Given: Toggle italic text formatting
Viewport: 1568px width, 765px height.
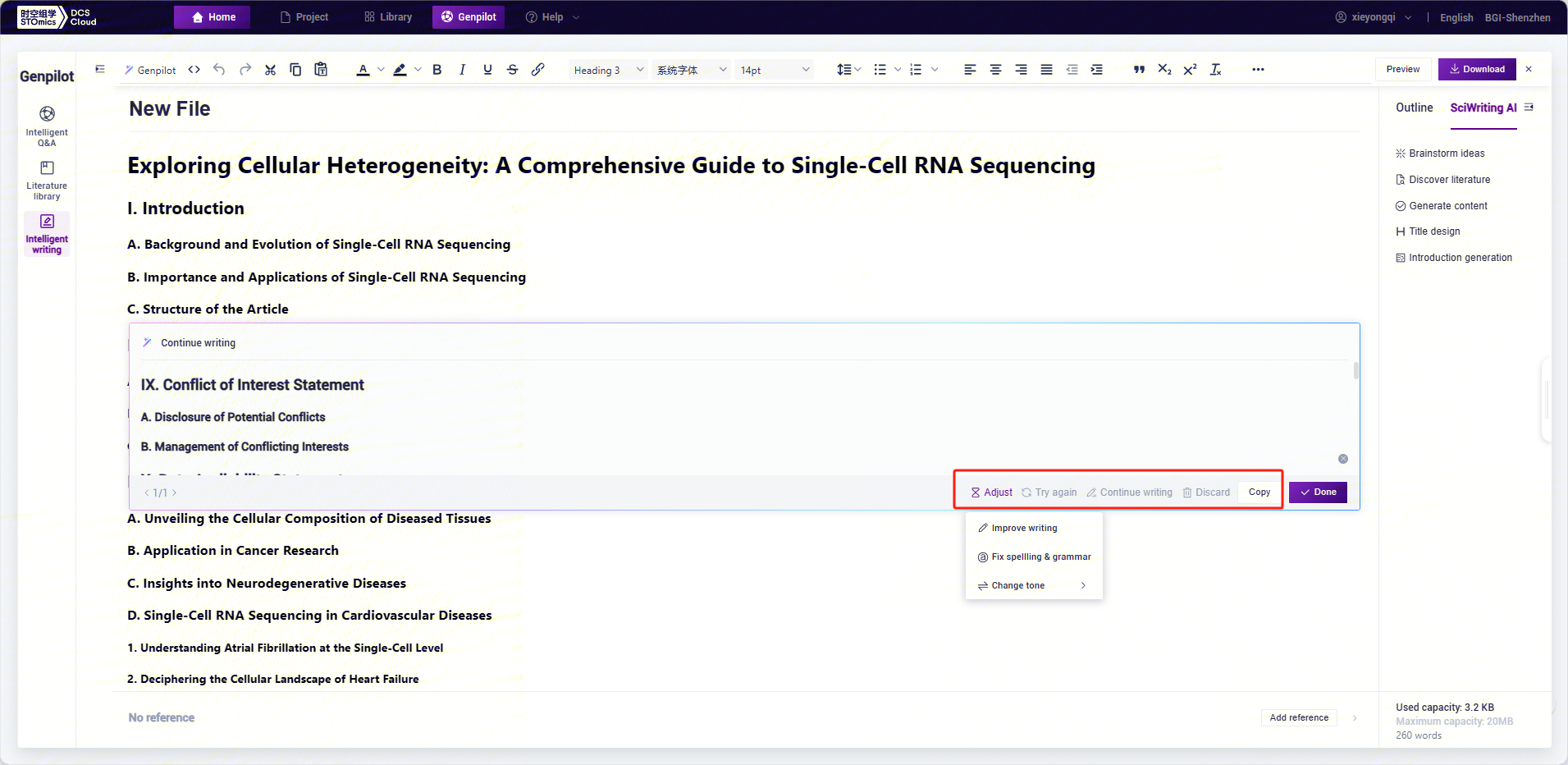Looking at the screenshot, I should pyautogui.click(x=463, y=70).
